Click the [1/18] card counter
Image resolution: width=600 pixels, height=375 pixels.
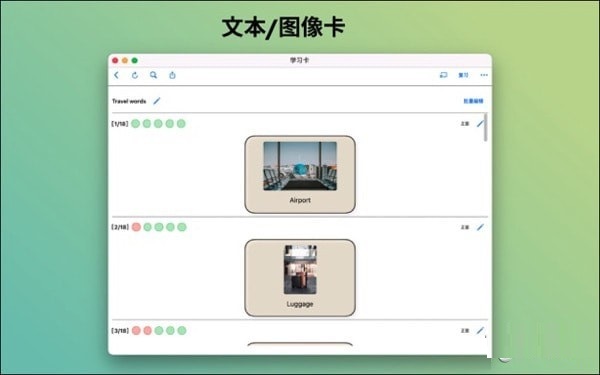point(120,124)
